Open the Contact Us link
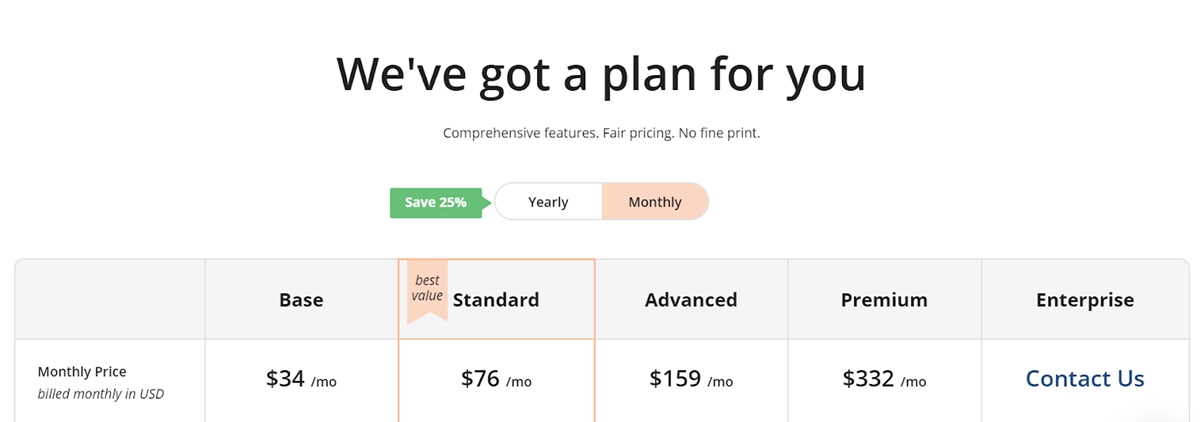The image size is (1200, 422). click(1085, 379)
